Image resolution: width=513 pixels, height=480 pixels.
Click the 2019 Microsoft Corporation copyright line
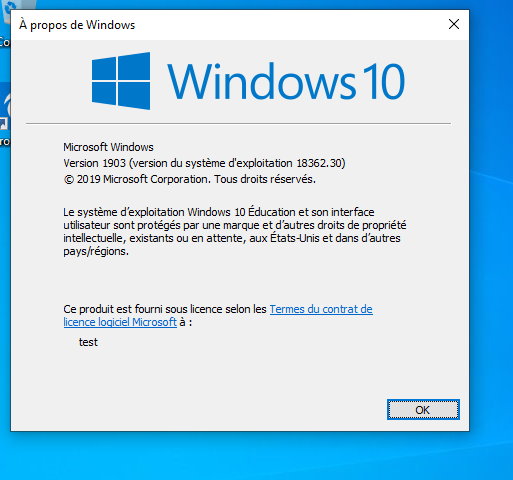pyautogui.click(x=189, y=179)
